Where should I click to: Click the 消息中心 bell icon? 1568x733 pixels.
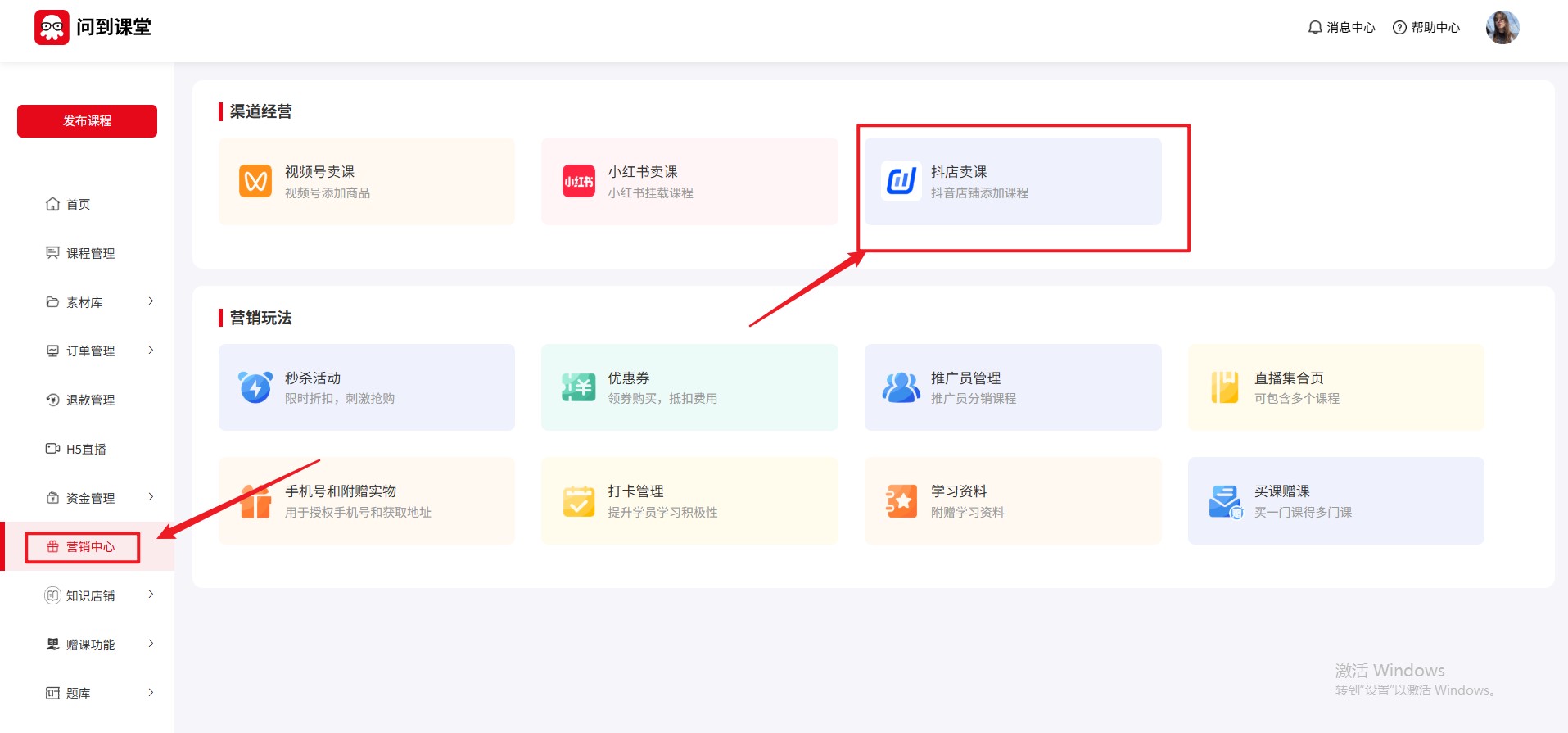click(x=1315, y=27)
